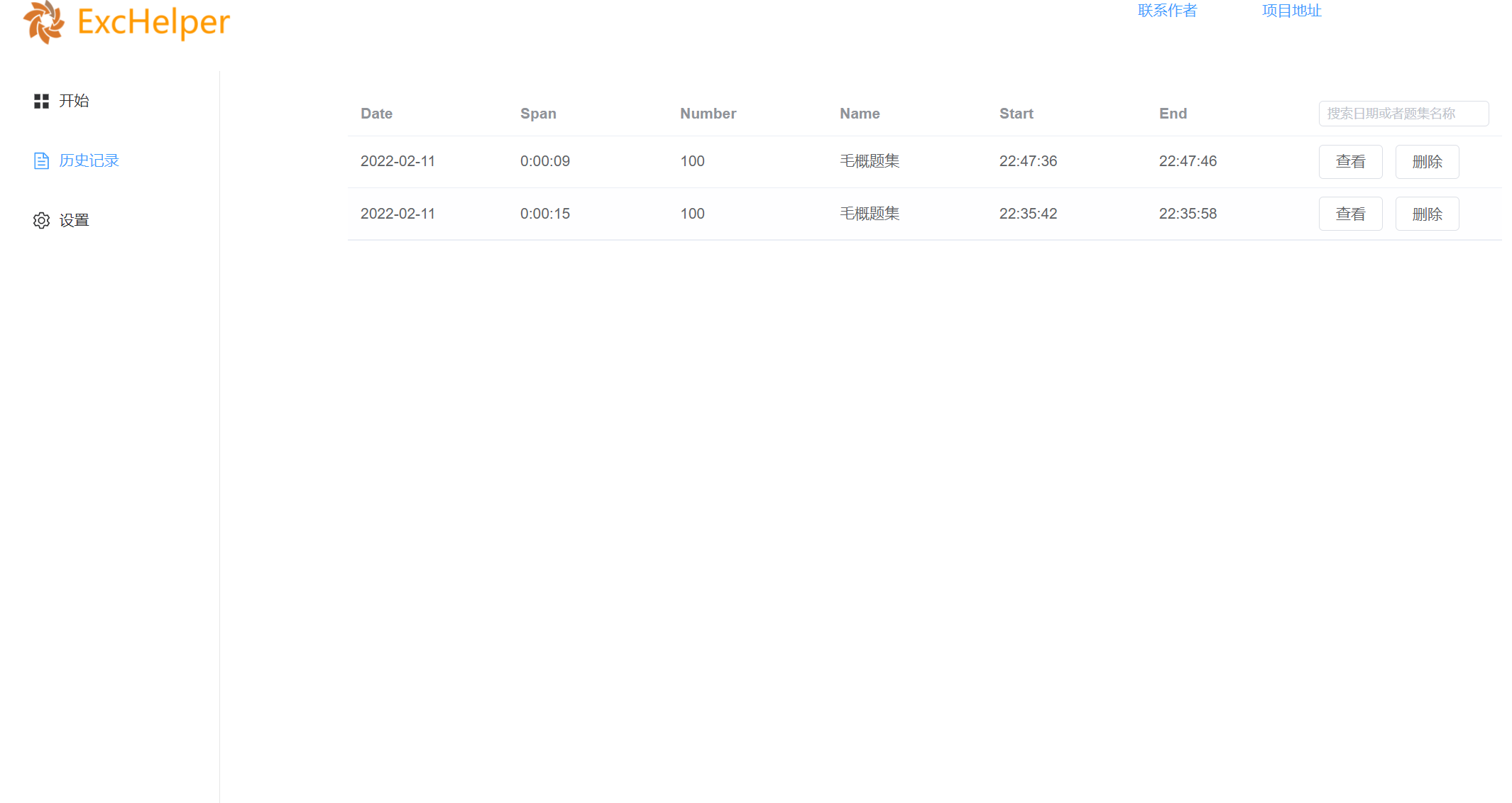
Task: Click the document icon beside 历史记录
Action: 41,160
